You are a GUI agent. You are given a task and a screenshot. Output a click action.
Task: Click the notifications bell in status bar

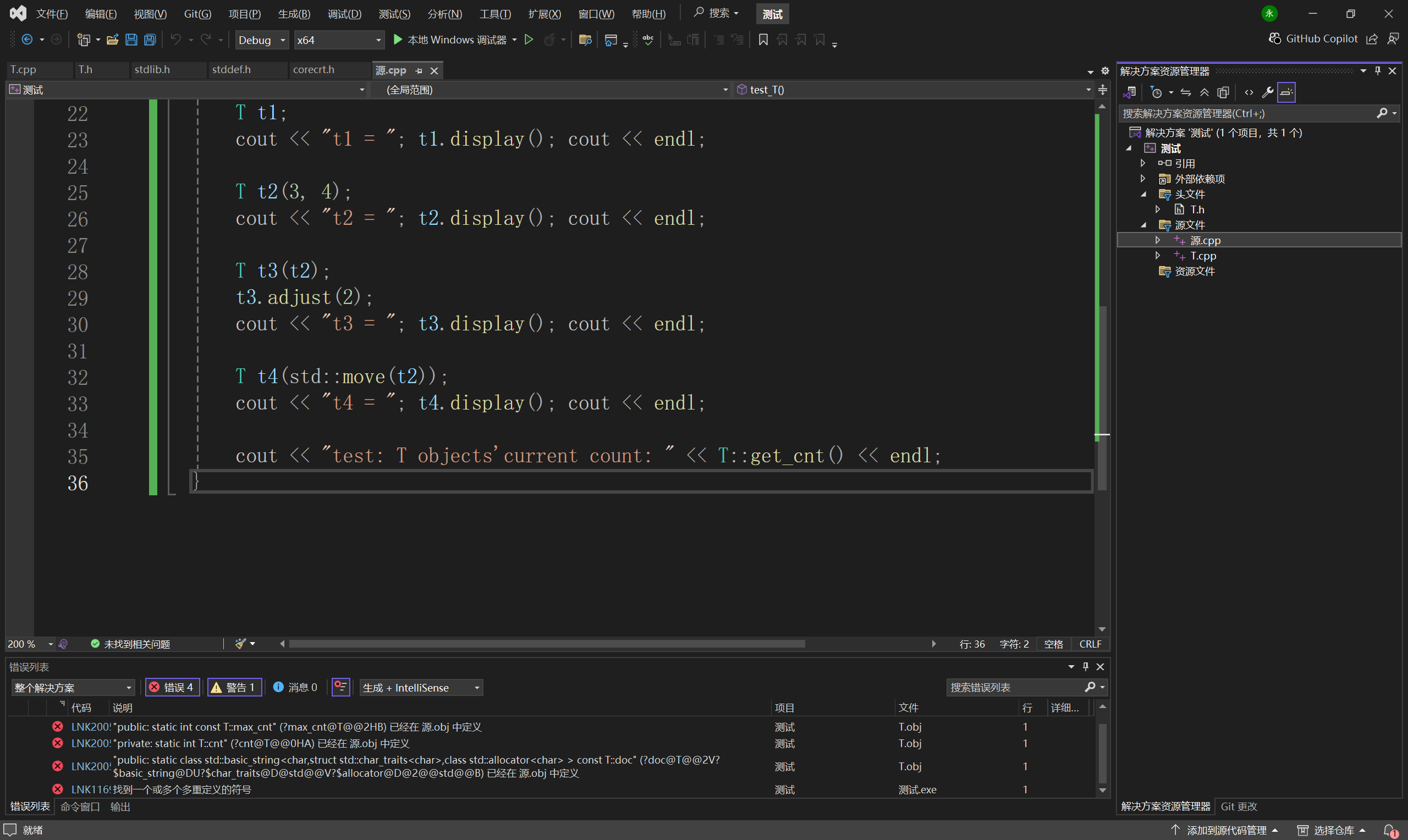pyautogui.click(x=1390, y=830)
